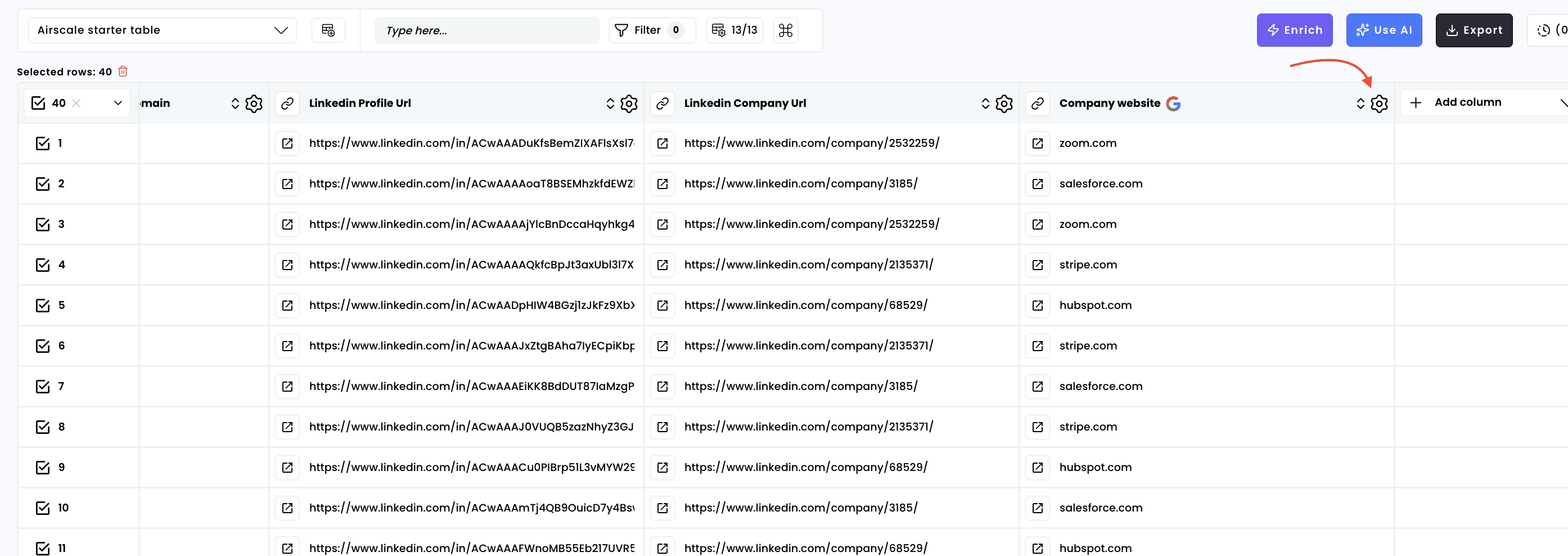Uncheck row 6 checkbox

point(43,346)
